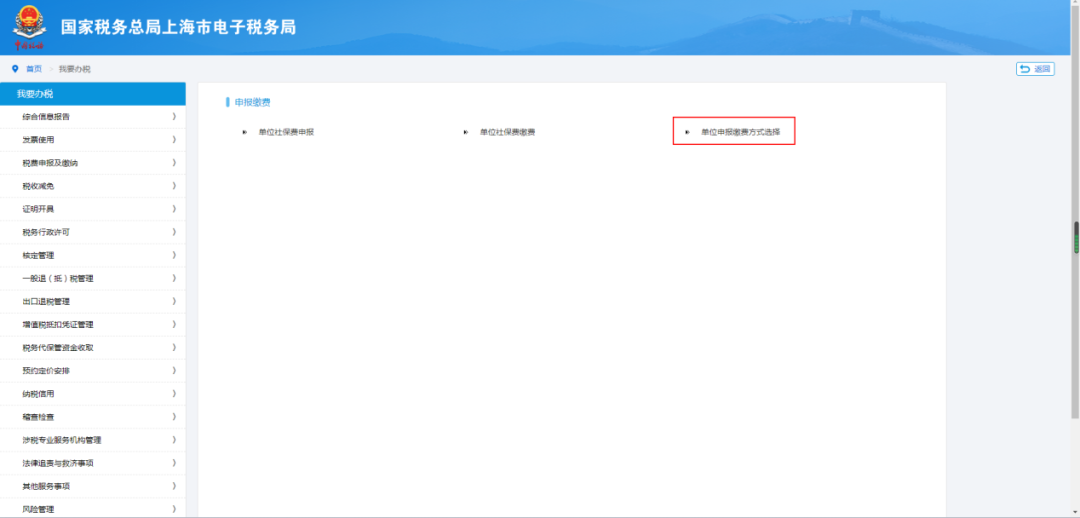The image size is (1080, 518).
Task: Expand 发票使用 chevron in sidebar
Action: pyautogui.click(x=174, y=140)
